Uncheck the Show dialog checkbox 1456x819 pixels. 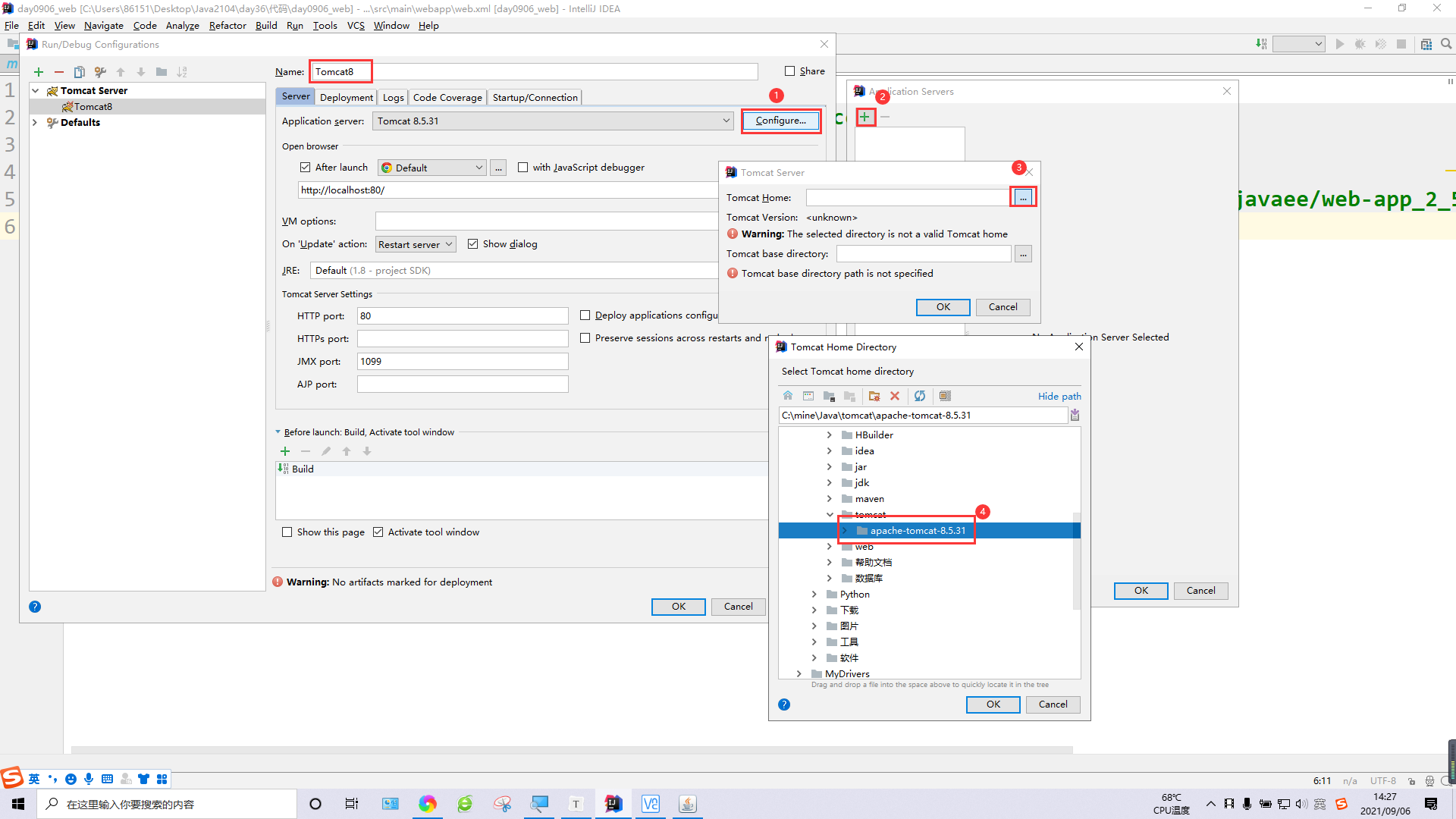coord(473,243)
